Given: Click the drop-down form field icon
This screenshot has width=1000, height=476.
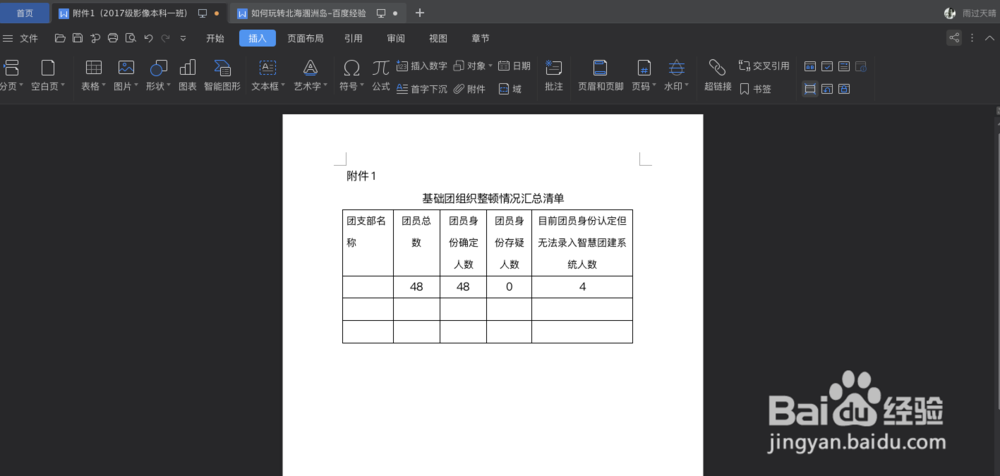Looking at the screenshot, I should [844, 66].
